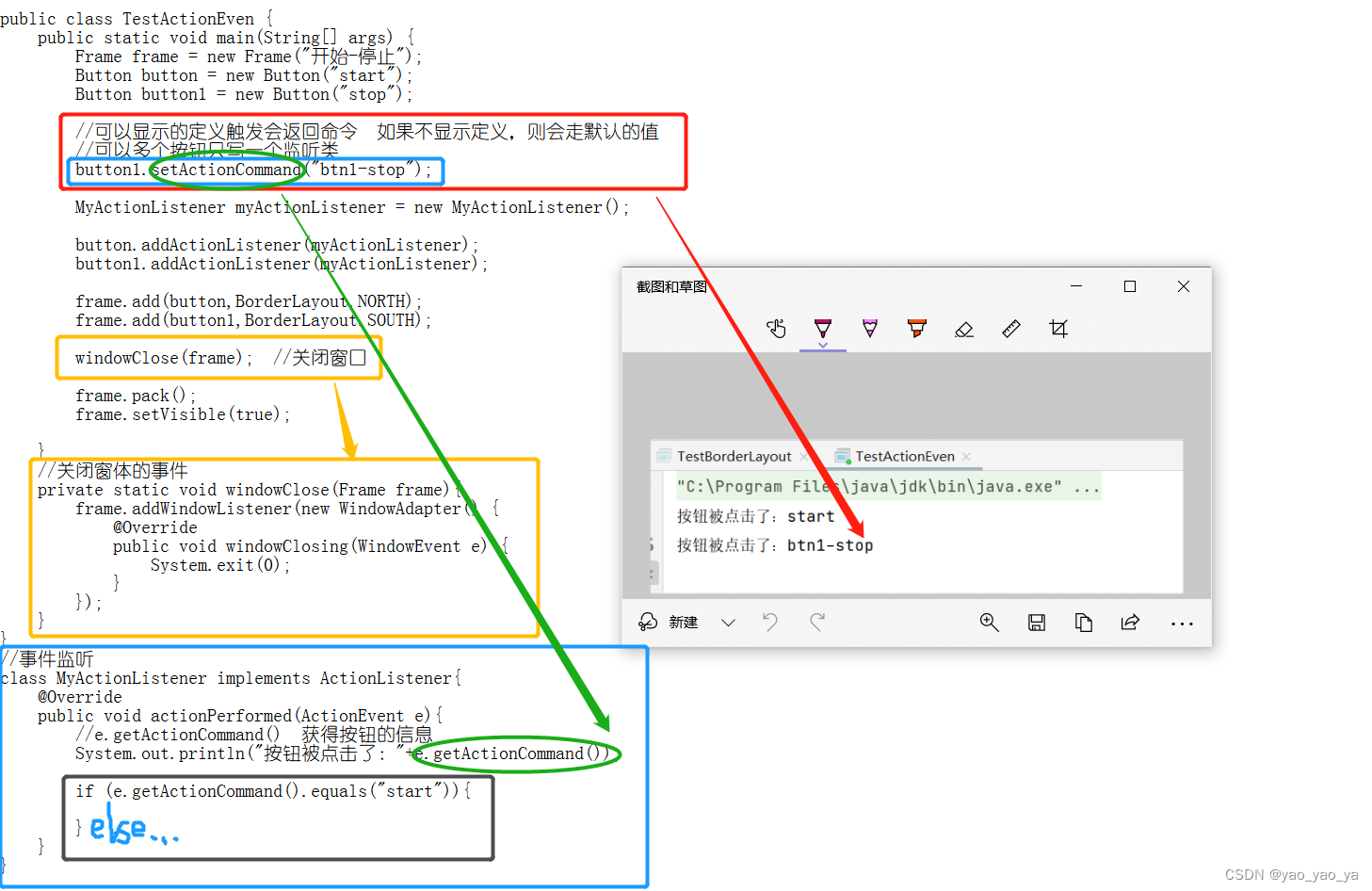1372x891 pixels.
Task: Open the zoom control
Action: (989, 622)
